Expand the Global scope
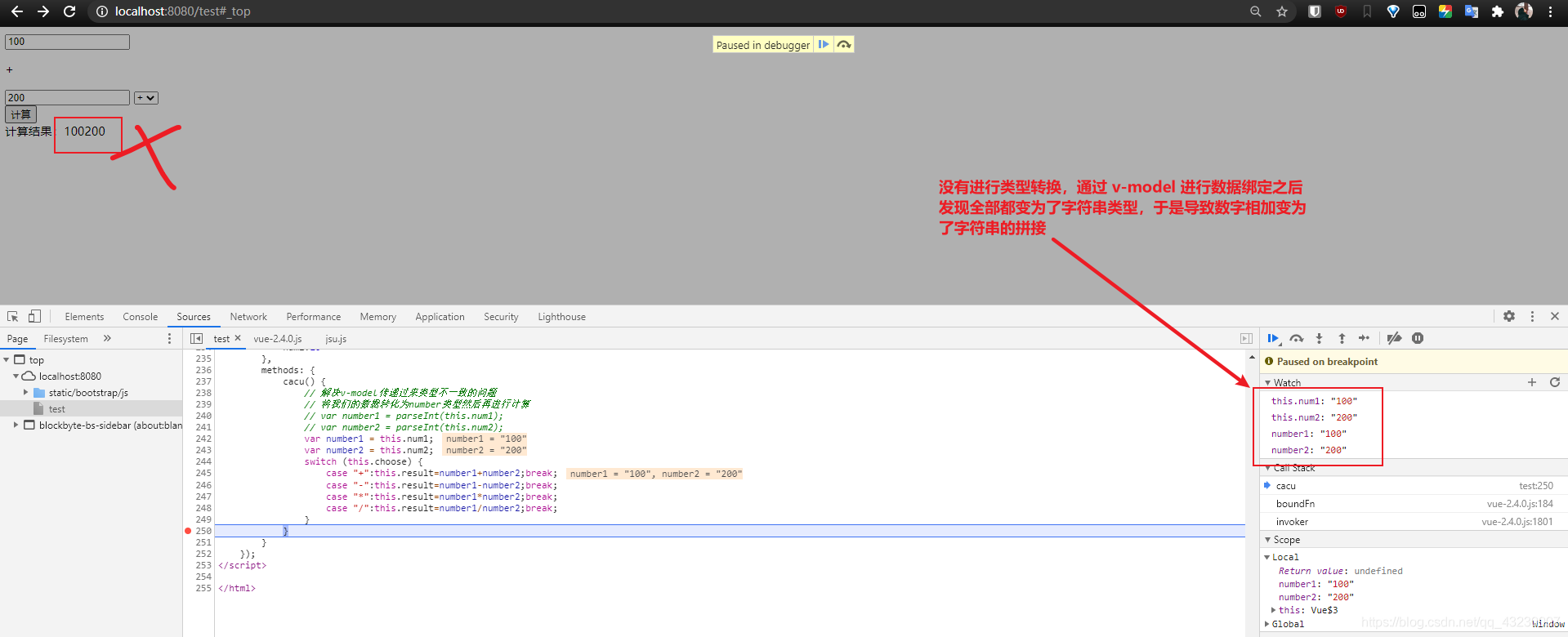The height and width of the screenshot is (637, 1568). coord(1267,624)
